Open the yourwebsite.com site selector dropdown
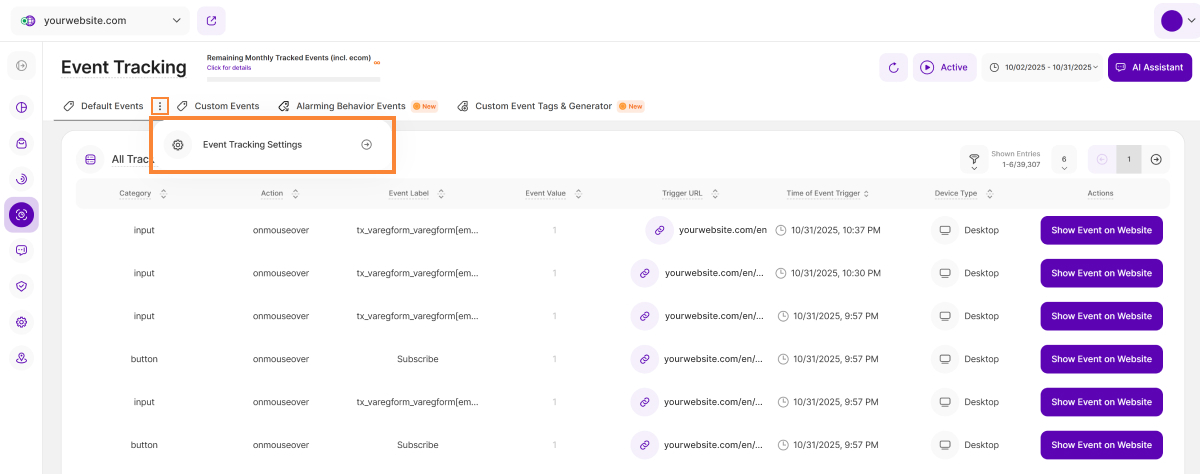The width and height of the screenshot is (1200, 474). pyautogui.click(x=99, y=20)
